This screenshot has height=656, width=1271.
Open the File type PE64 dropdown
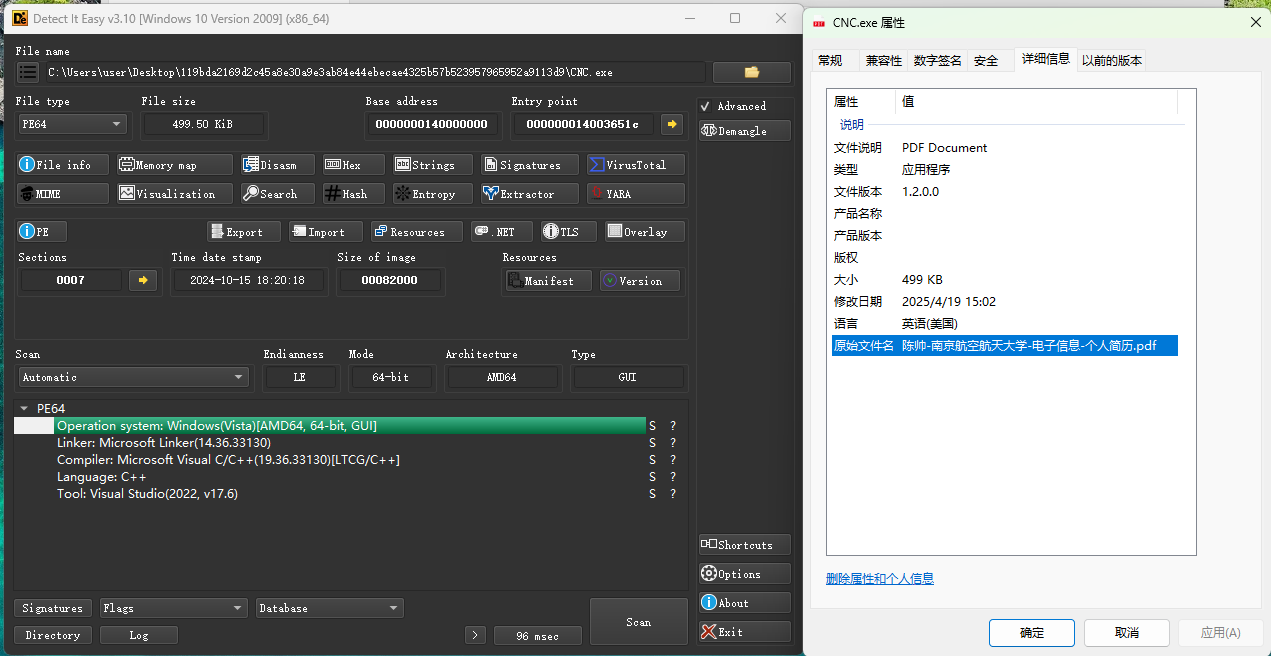point(72,124)
